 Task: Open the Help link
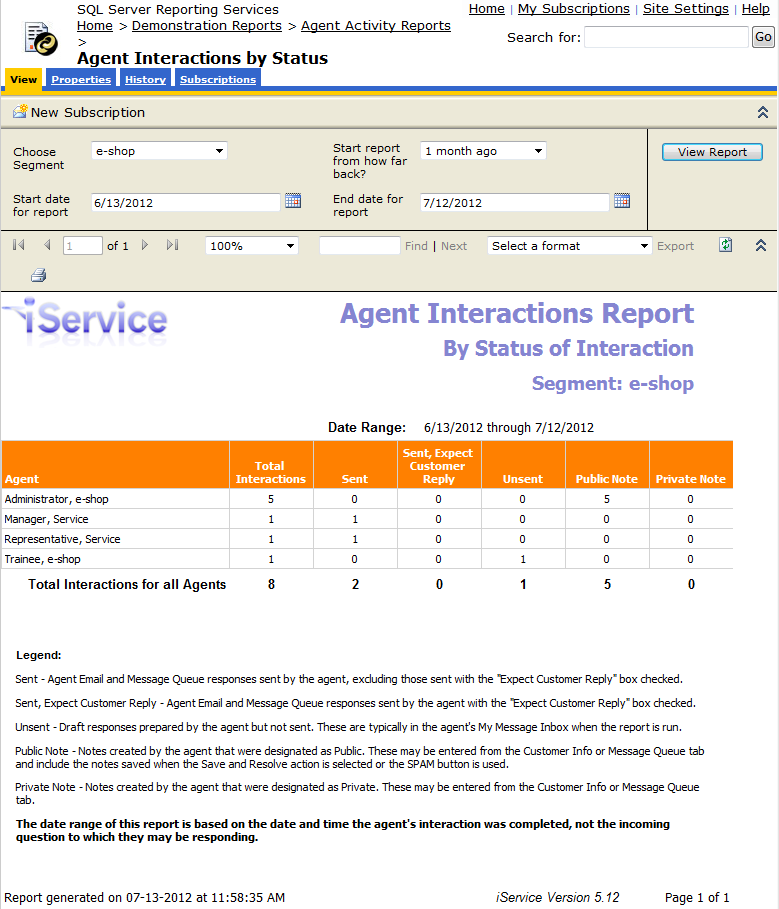pos(756,9)
